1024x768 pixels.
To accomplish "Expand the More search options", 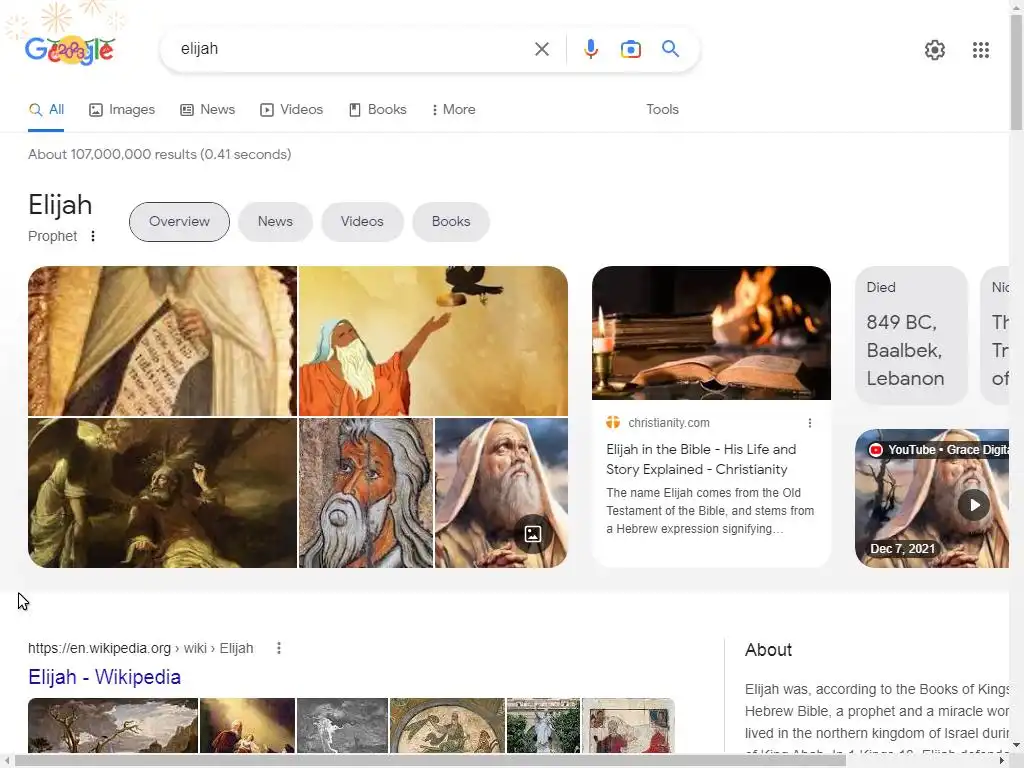I will pyautogui.click(x=454, y=110).
